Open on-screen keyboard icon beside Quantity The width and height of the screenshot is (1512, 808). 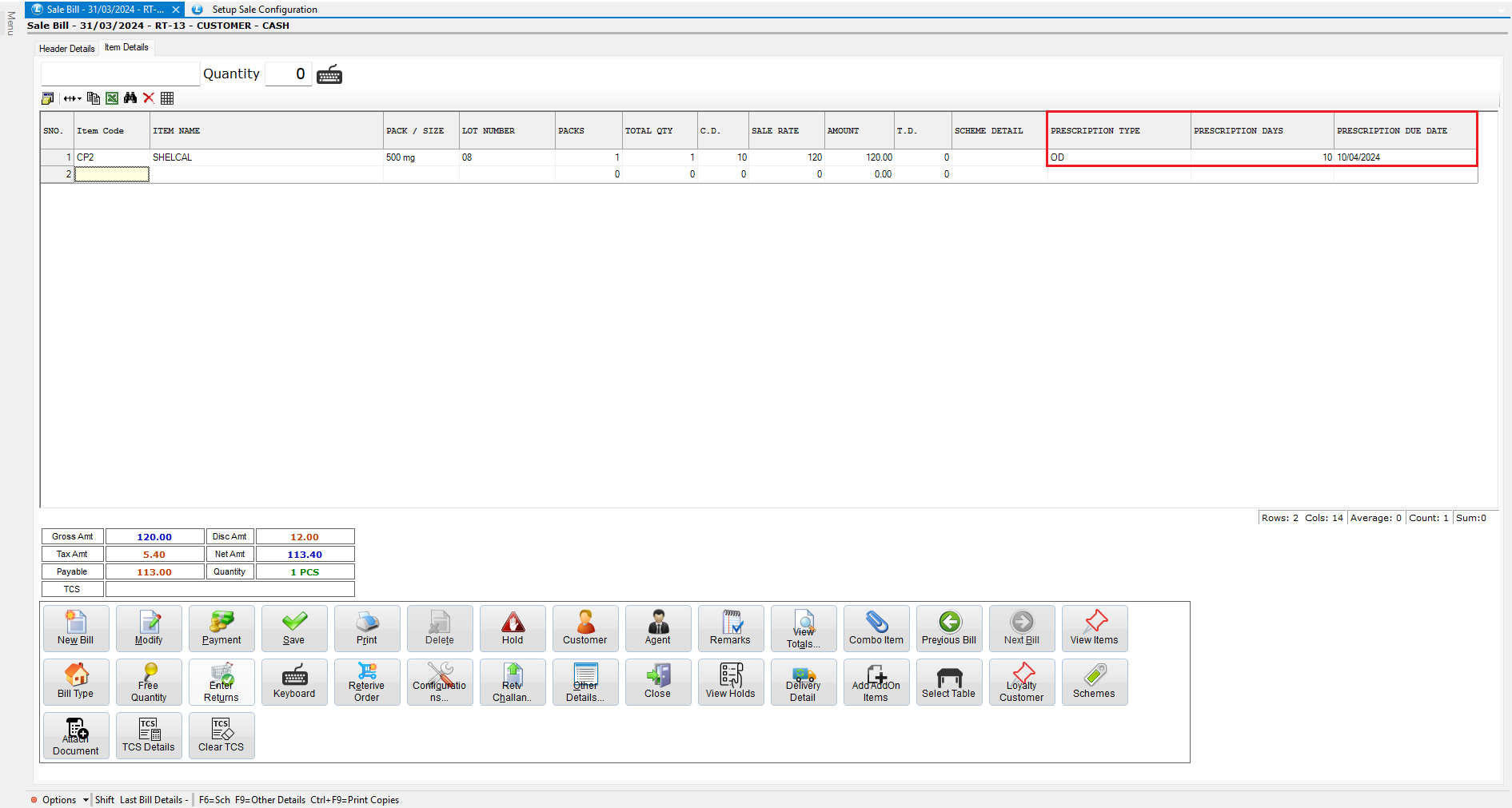[x=329, y=74]
